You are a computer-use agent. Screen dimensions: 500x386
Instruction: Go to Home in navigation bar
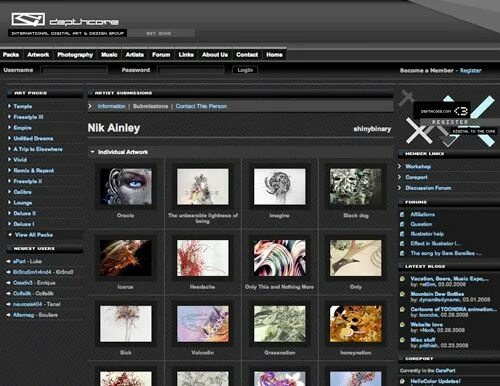coord(274,55)
